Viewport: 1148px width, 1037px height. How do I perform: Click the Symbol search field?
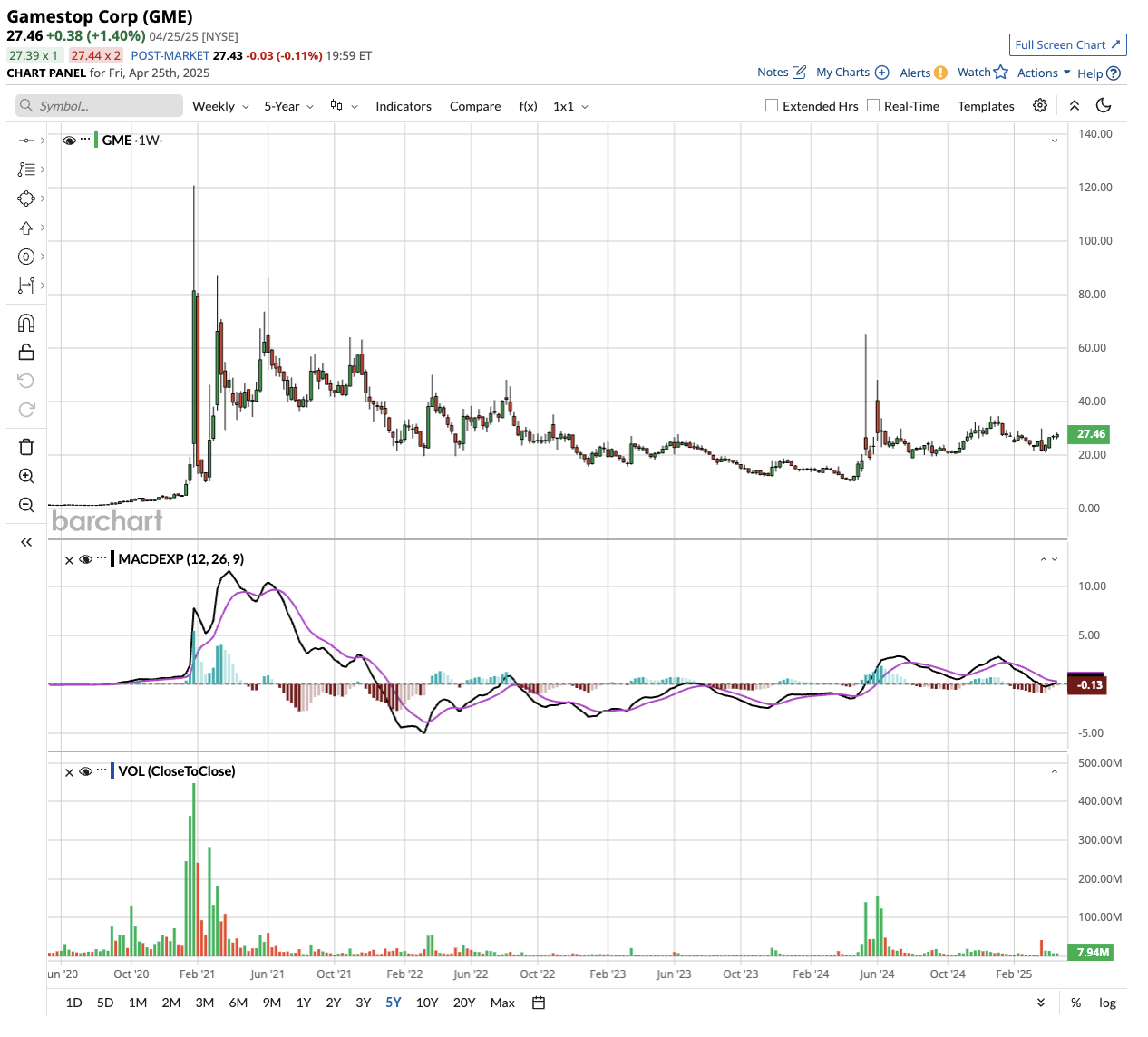(99, 106)
